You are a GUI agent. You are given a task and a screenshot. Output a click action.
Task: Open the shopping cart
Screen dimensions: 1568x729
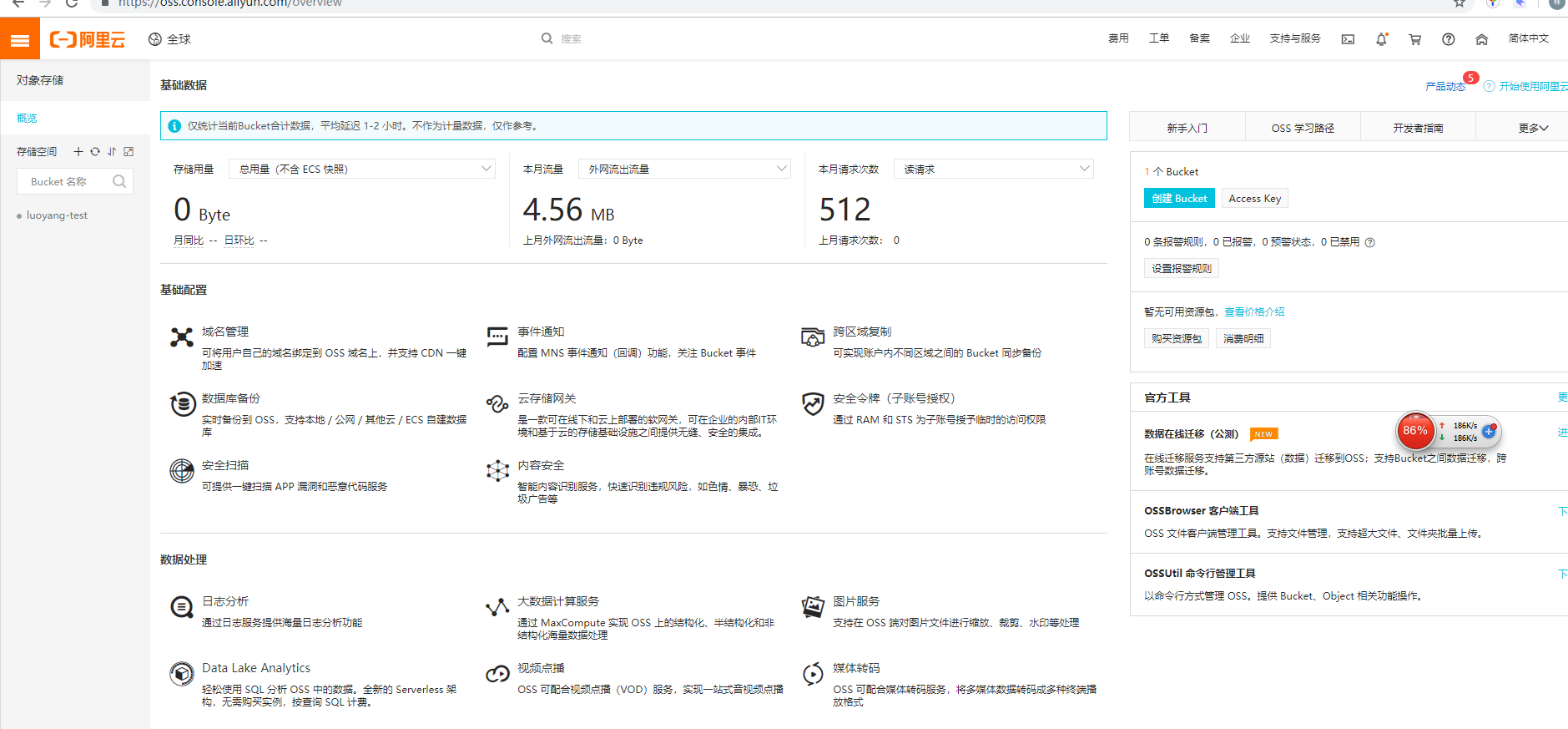tap(1414, 39)
